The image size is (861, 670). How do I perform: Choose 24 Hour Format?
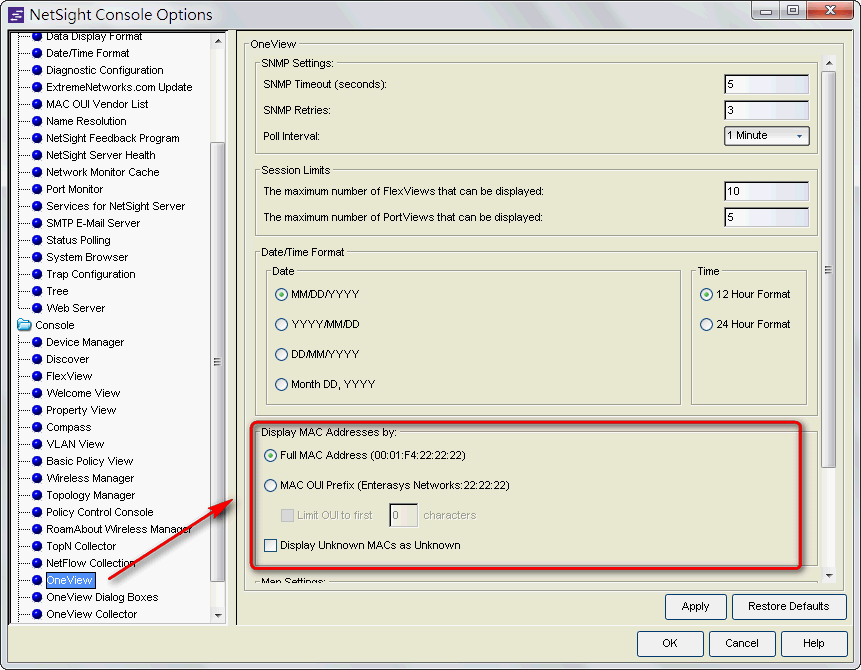tap(706, 325)
